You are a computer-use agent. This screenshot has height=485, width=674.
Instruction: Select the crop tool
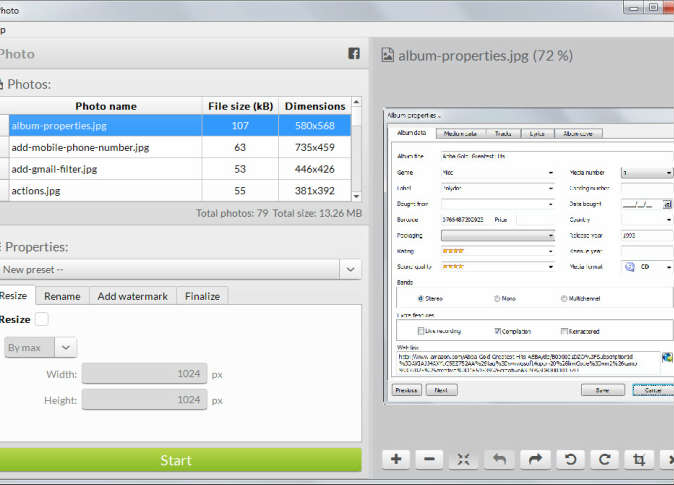pos(636,459)
